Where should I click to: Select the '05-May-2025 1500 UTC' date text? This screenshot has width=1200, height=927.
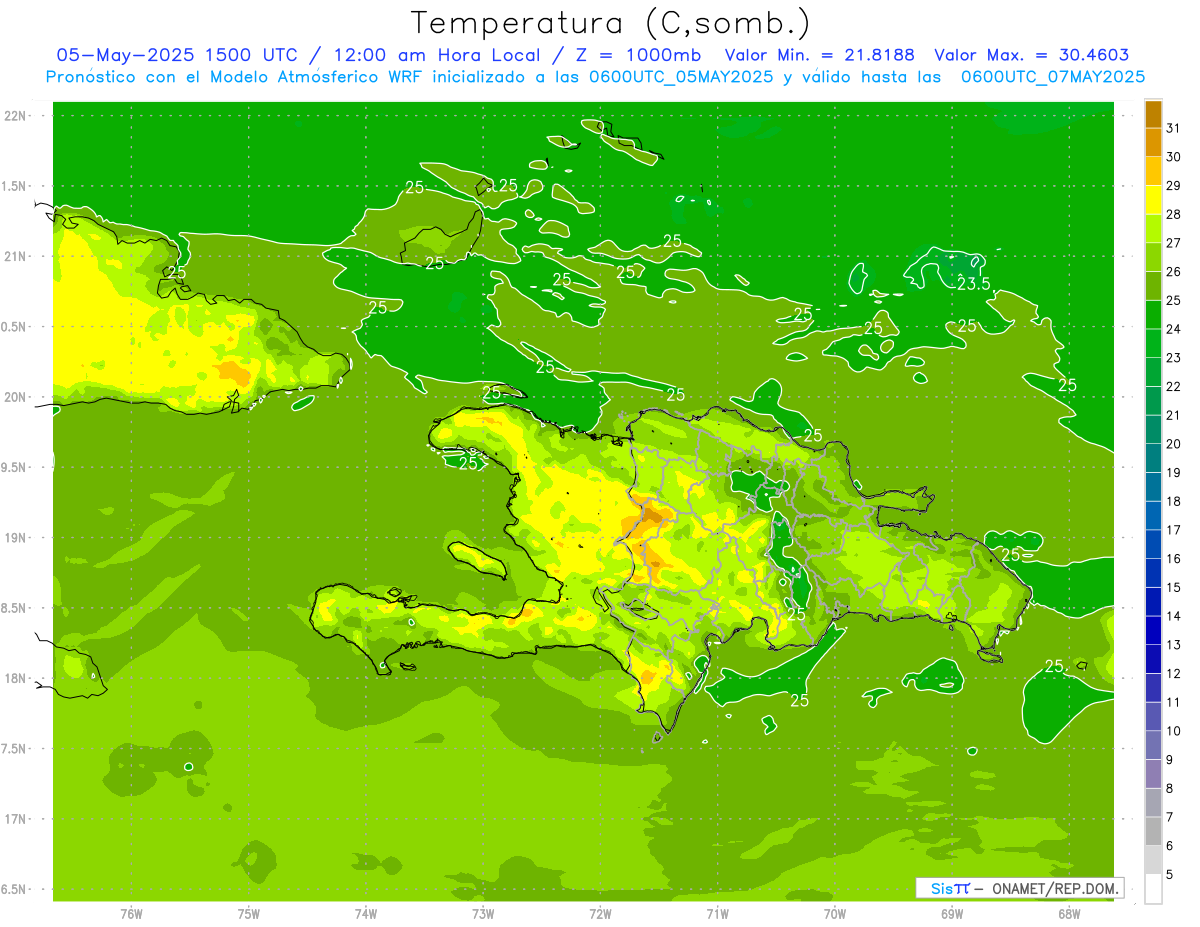(176, 55)
